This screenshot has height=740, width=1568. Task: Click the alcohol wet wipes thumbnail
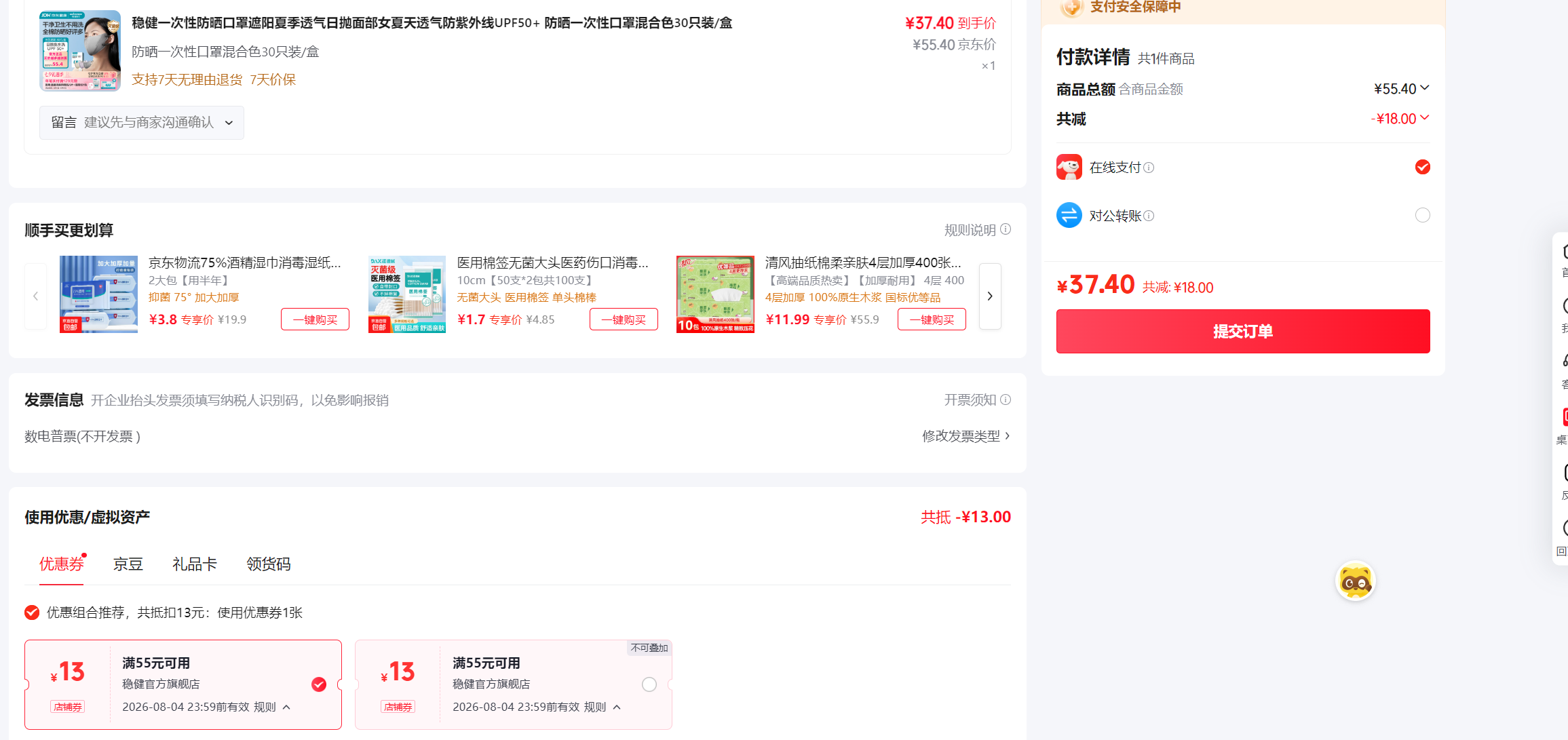(98, 294)
